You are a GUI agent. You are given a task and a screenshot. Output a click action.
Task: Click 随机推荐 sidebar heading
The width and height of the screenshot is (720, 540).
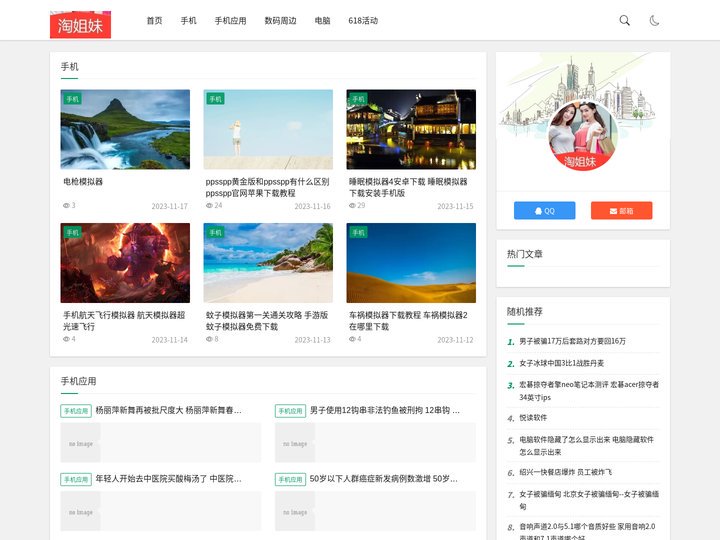click(524, 312)
